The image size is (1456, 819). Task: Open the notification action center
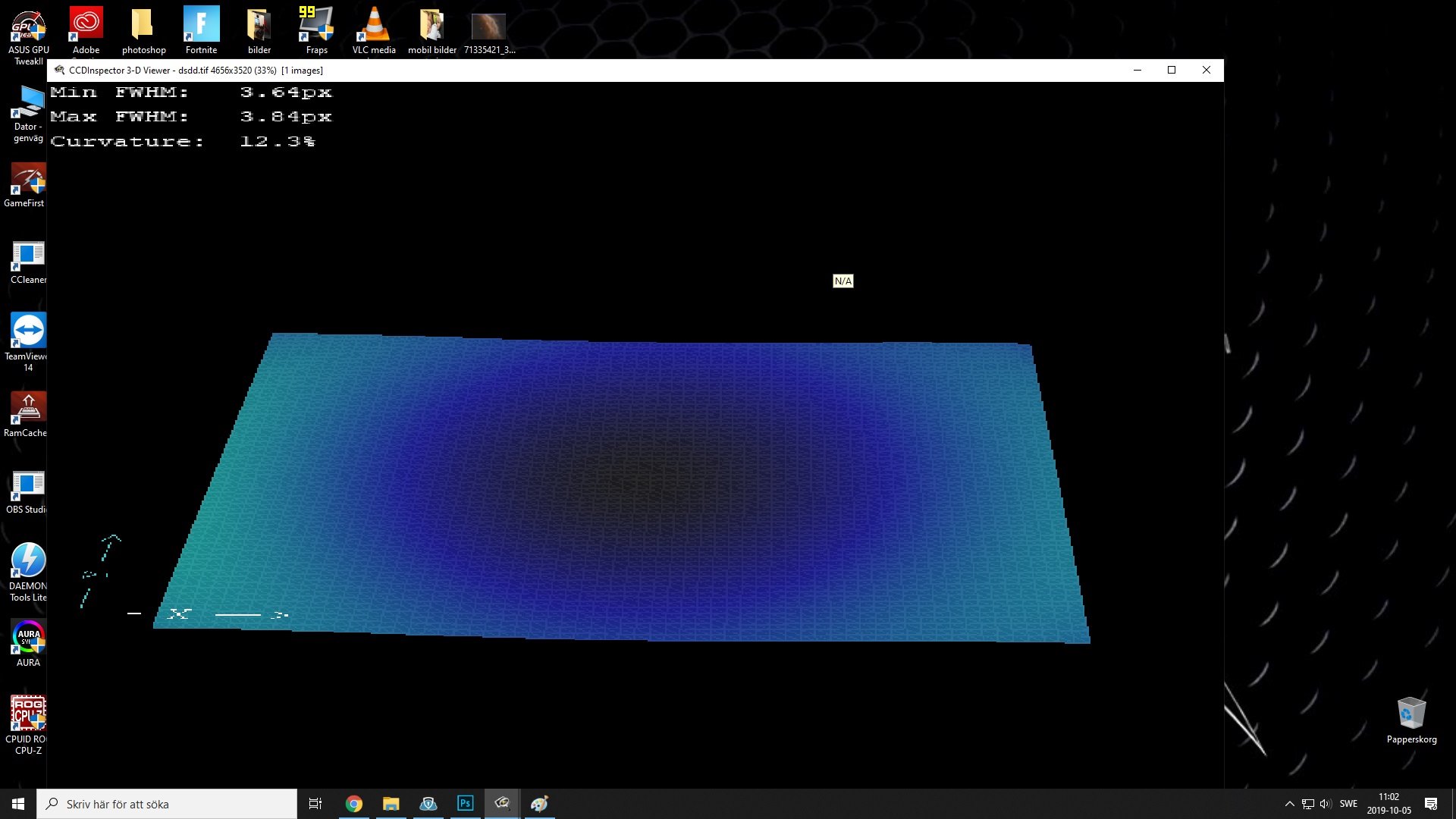tap(1431, 804)
